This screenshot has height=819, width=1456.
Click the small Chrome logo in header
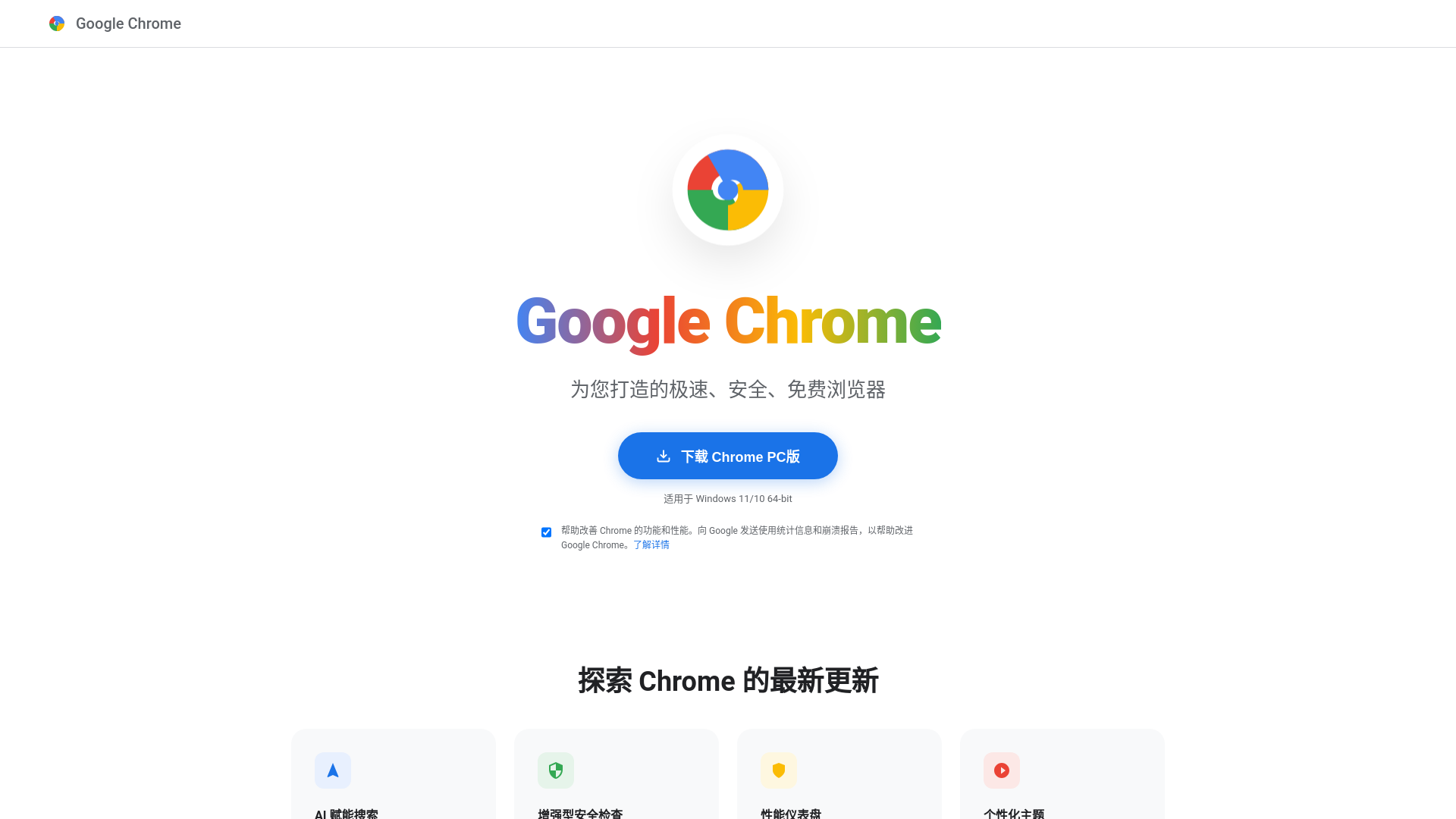(57, 24)
